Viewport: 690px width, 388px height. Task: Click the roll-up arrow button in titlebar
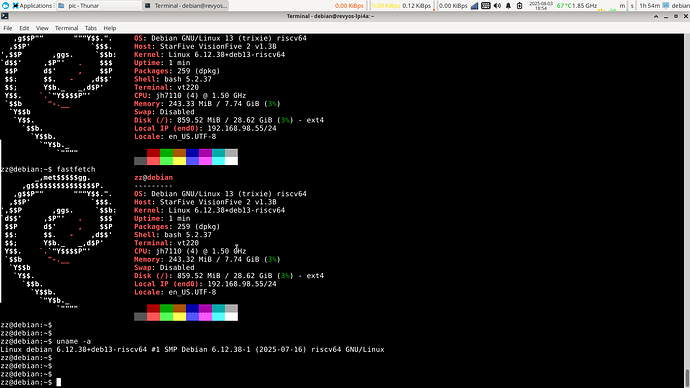click(x=656, y=16)
